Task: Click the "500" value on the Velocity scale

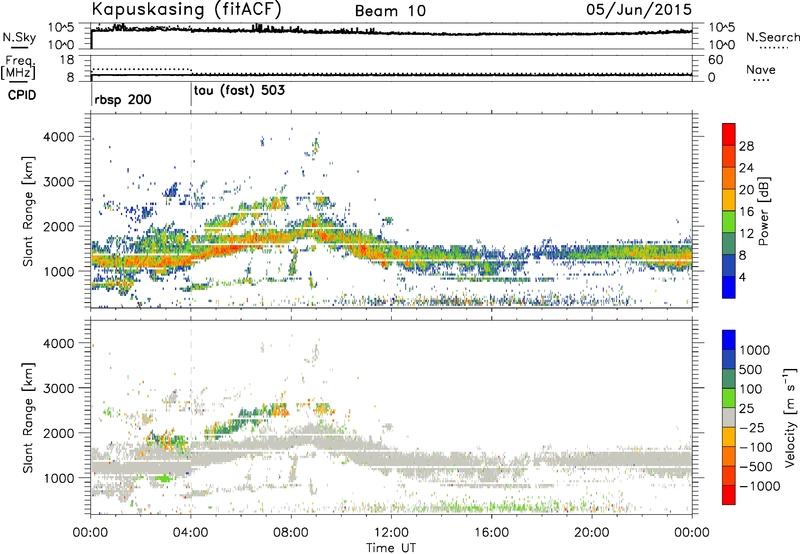Action: coord(751,369)
